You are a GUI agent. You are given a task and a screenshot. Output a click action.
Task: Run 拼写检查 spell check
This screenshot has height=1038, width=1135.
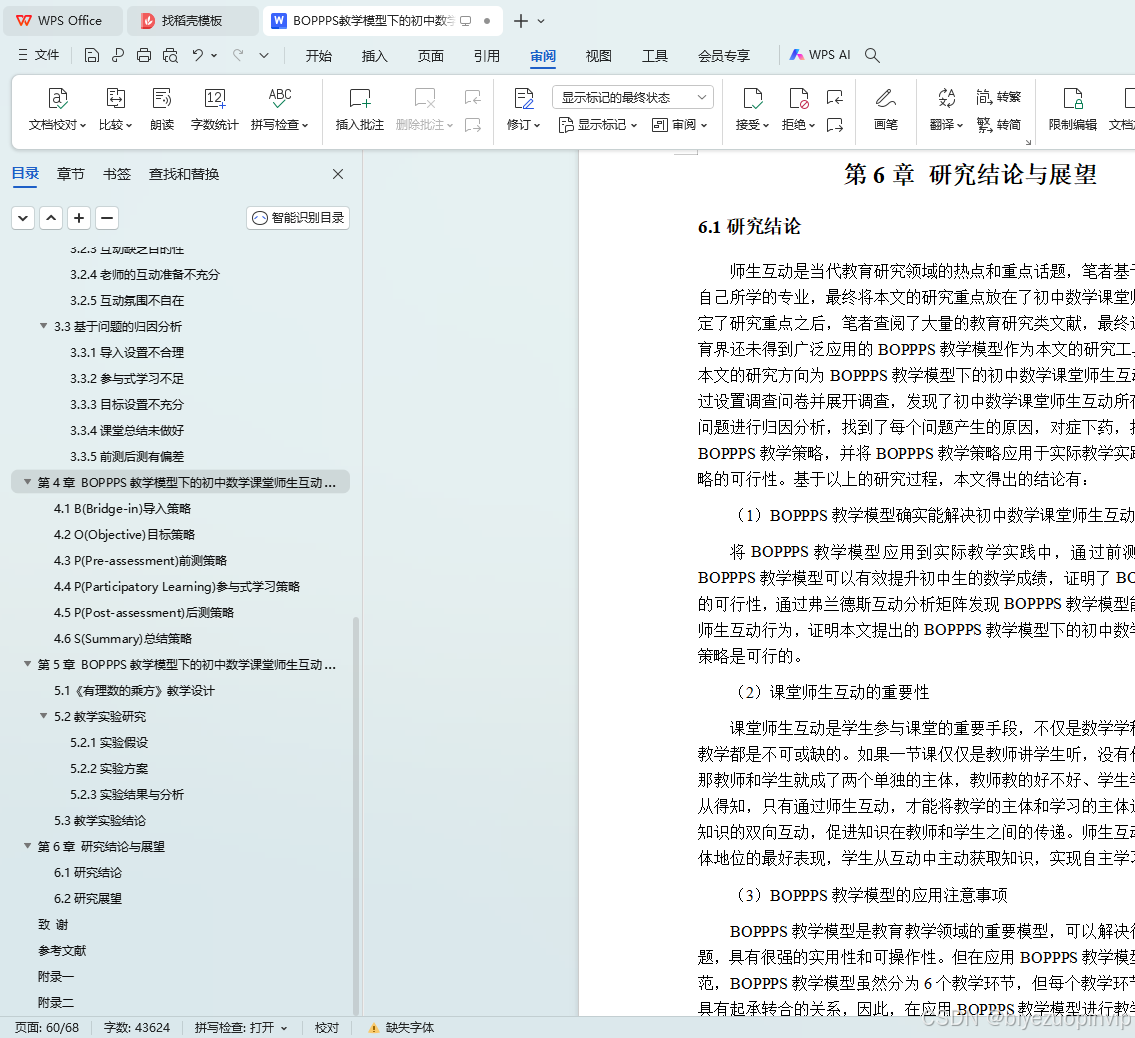click(x=279, y=109)
